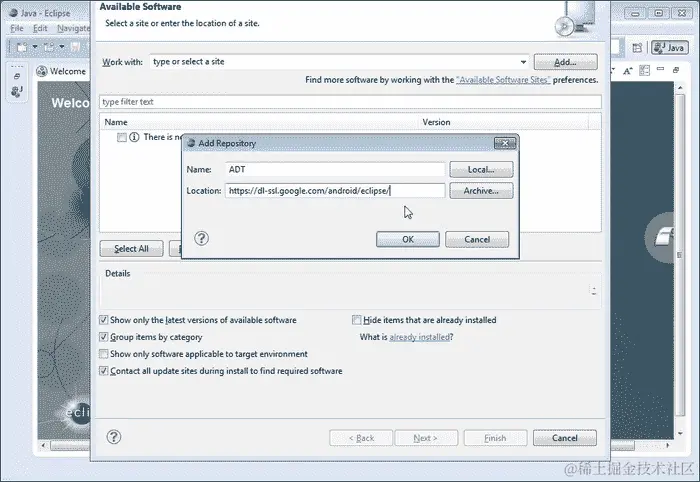Click Cancel in Add Repository dialog
The image size is (700, 482).
477,239
